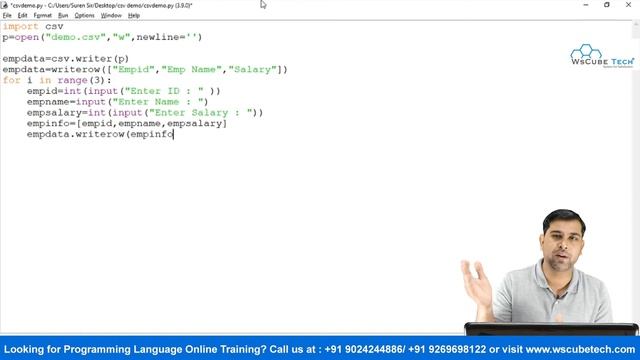Viewport: 640px width, 360px height.
Task: Click the empinfo=[empid,empname,empsalary] line
Action: pos(127,123)
